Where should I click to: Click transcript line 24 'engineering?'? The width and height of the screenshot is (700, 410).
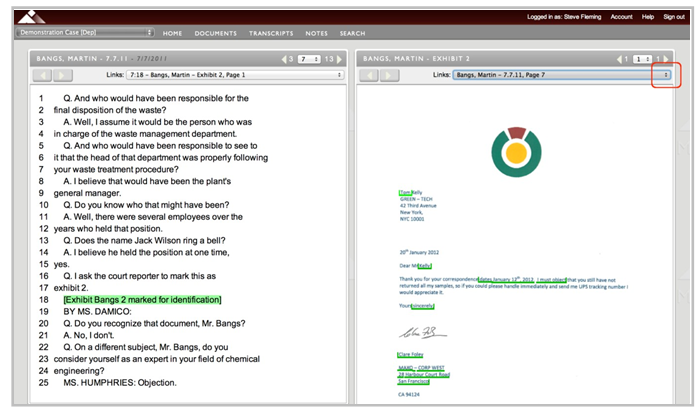click(x=79, y=371)
